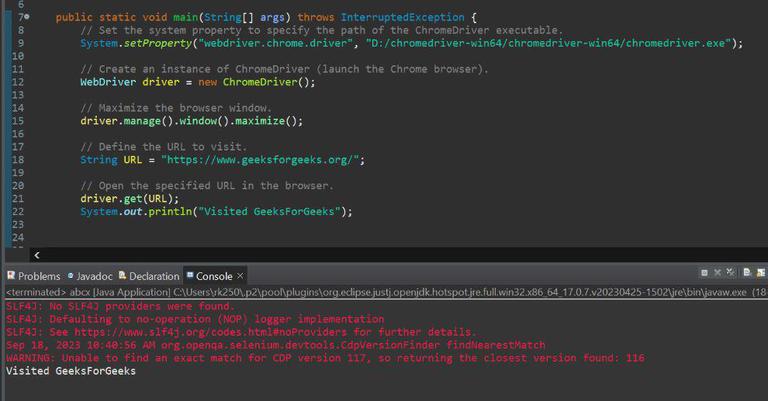Click the 'Create an instance of ChromeDriver' comment
The width and height of the screenshot is (768, 401).
[284, 69]
